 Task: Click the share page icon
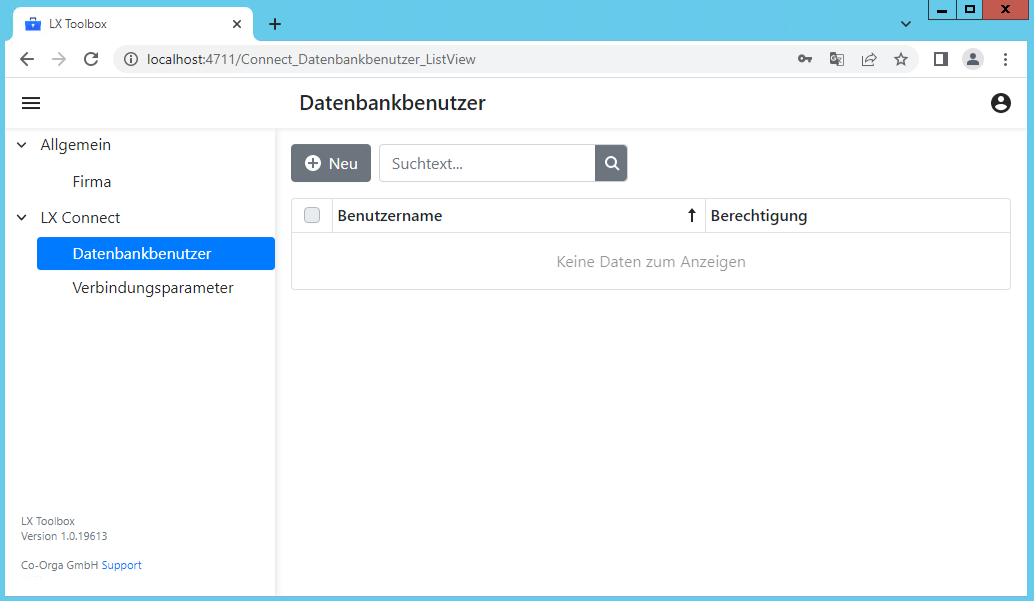coord(869,59)
